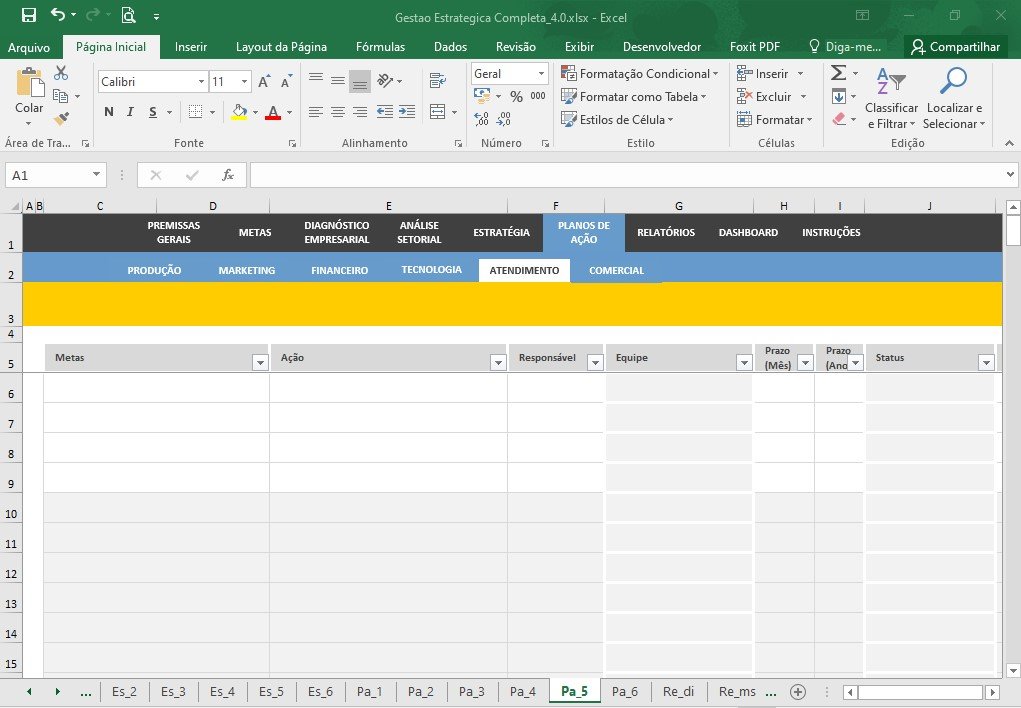Save the workbook using the floppy disk icon

[x=29, y=15]
